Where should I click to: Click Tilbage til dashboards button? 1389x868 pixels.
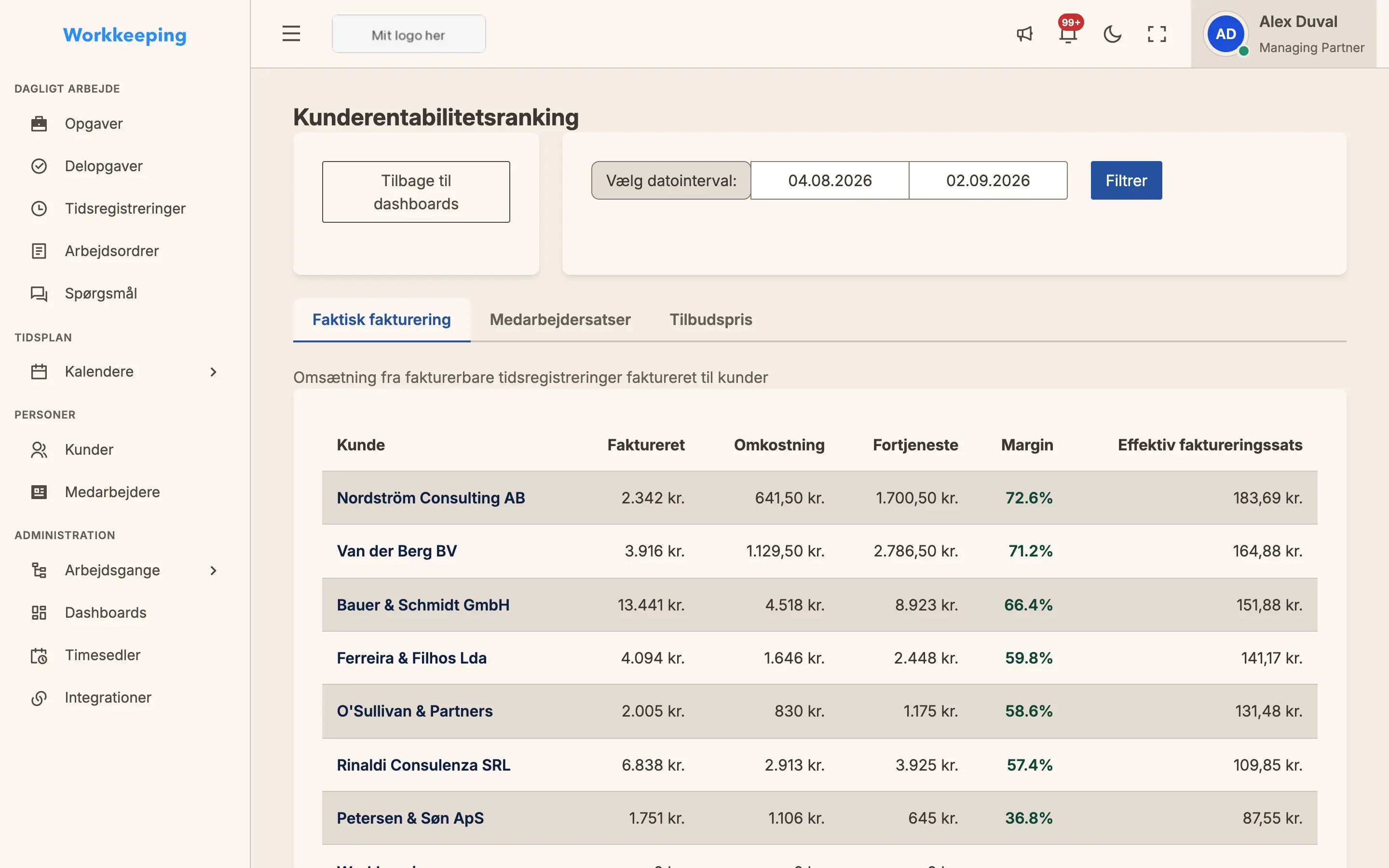(416, 192)
